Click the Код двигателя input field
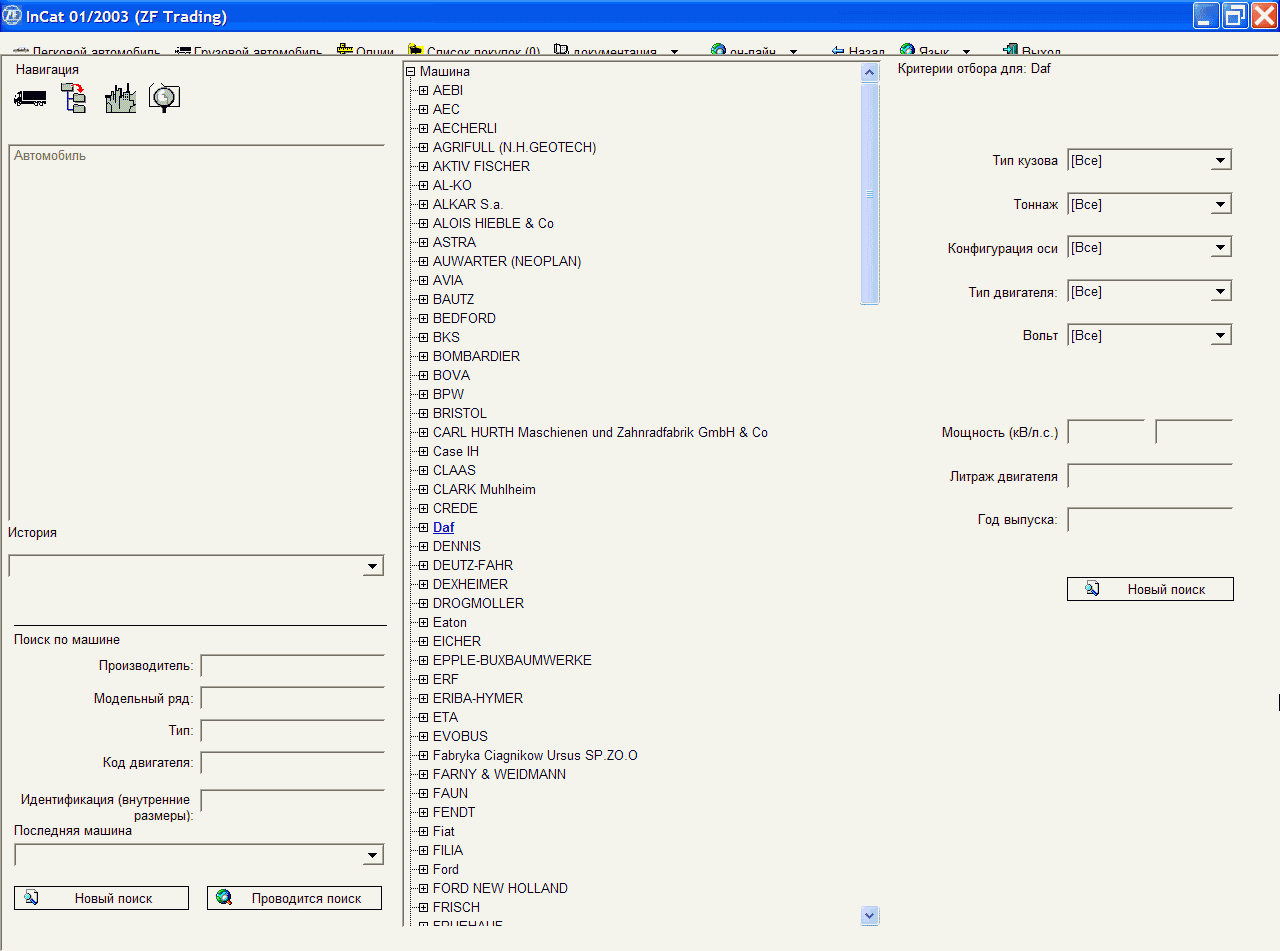 pyautogui.click(x=293, y=763)
